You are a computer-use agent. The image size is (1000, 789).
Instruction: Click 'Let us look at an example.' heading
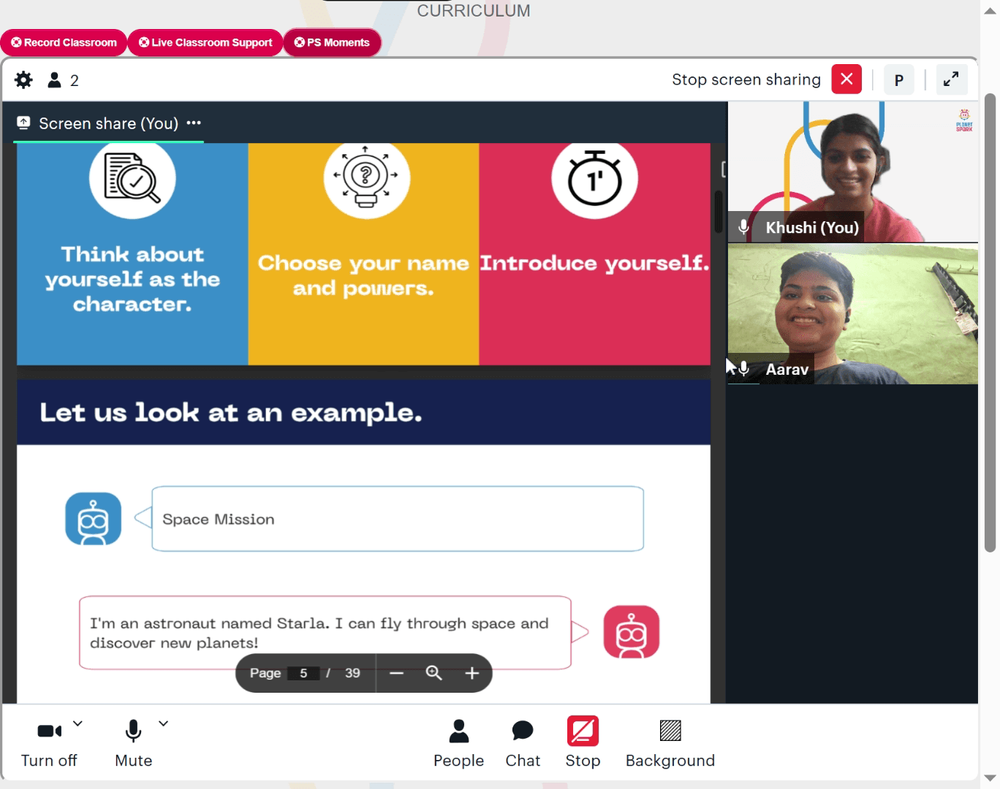point(231,413)
